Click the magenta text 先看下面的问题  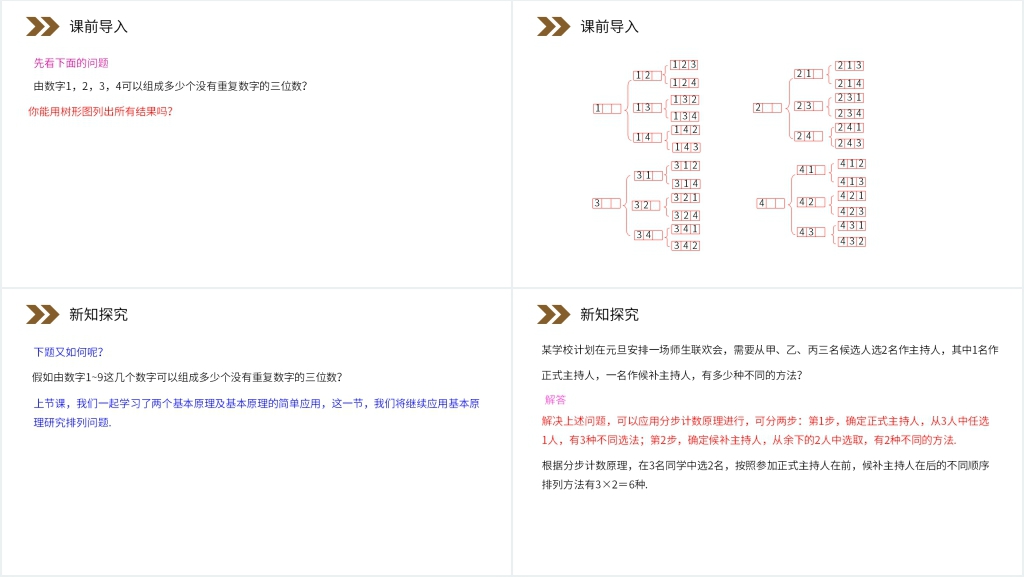71,63
